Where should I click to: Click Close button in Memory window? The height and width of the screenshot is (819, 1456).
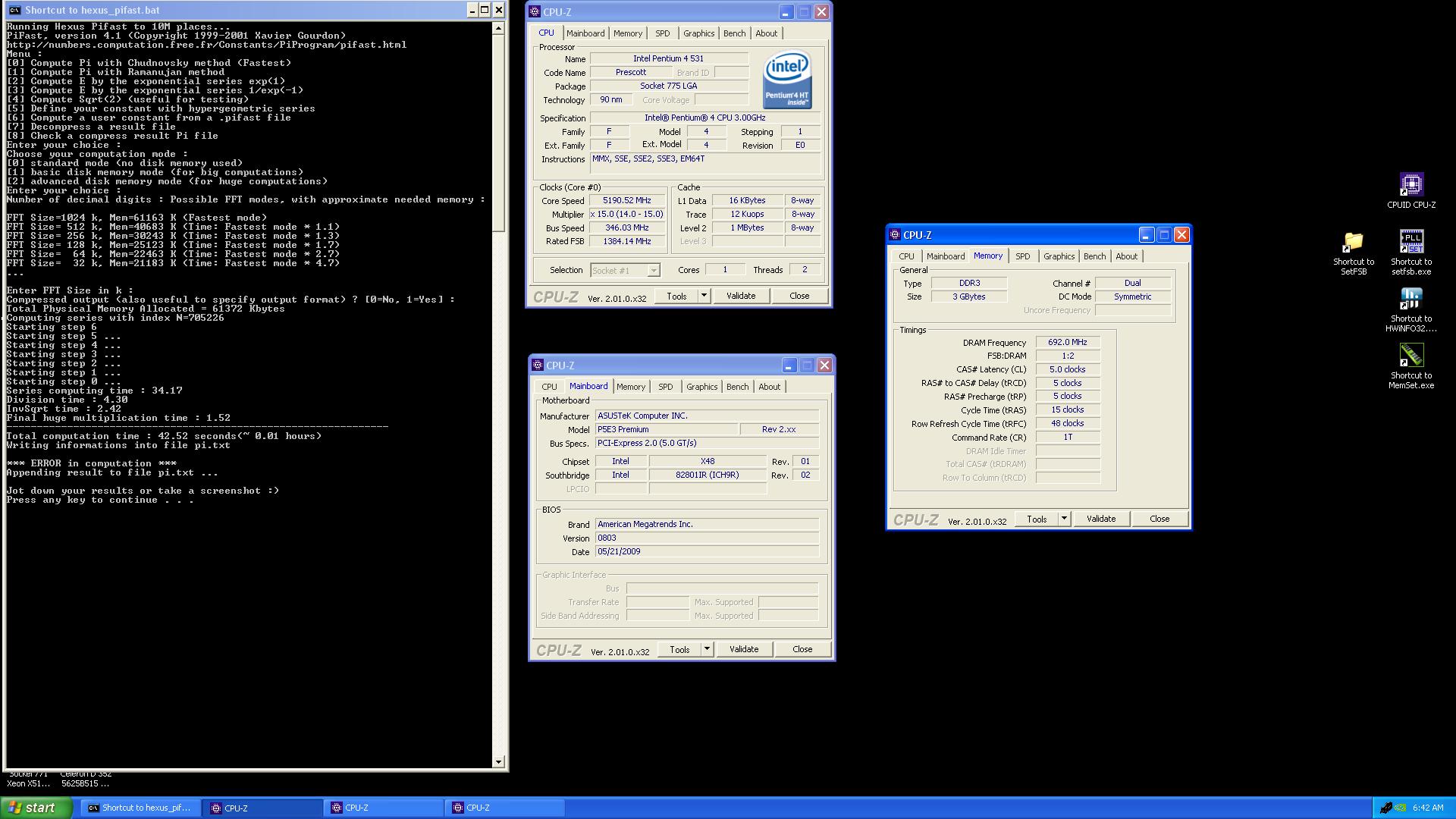click(x=1159, y=519)
